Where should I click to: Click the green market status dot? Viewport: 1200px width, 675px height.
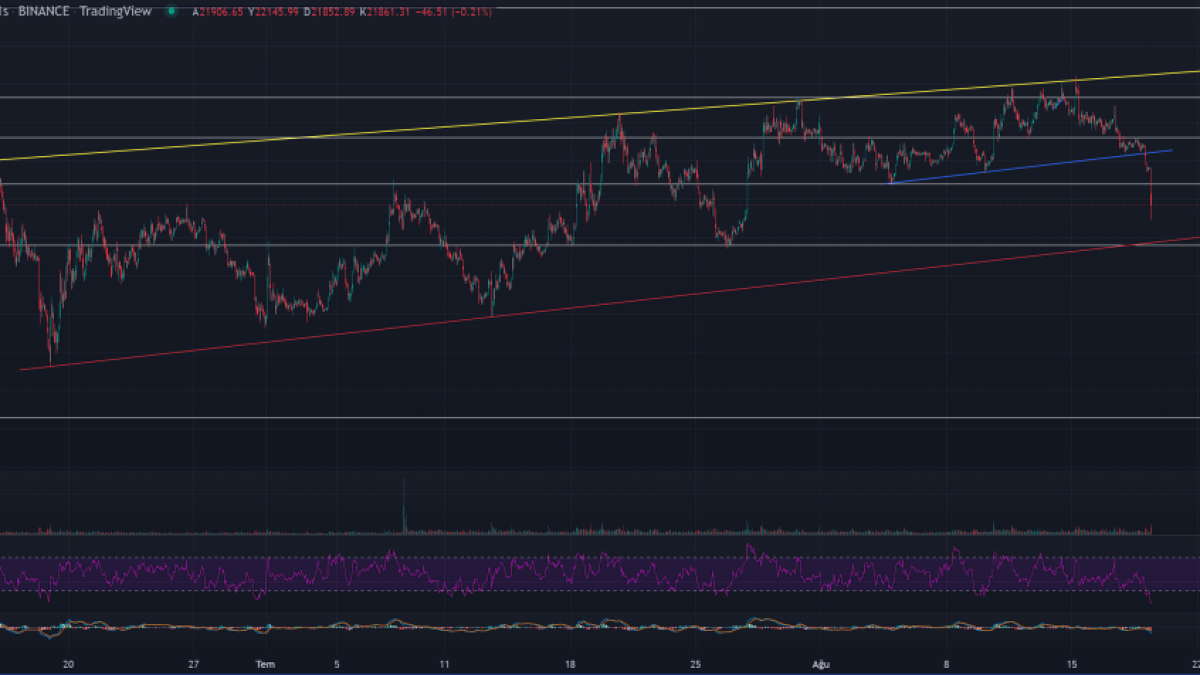171,11
